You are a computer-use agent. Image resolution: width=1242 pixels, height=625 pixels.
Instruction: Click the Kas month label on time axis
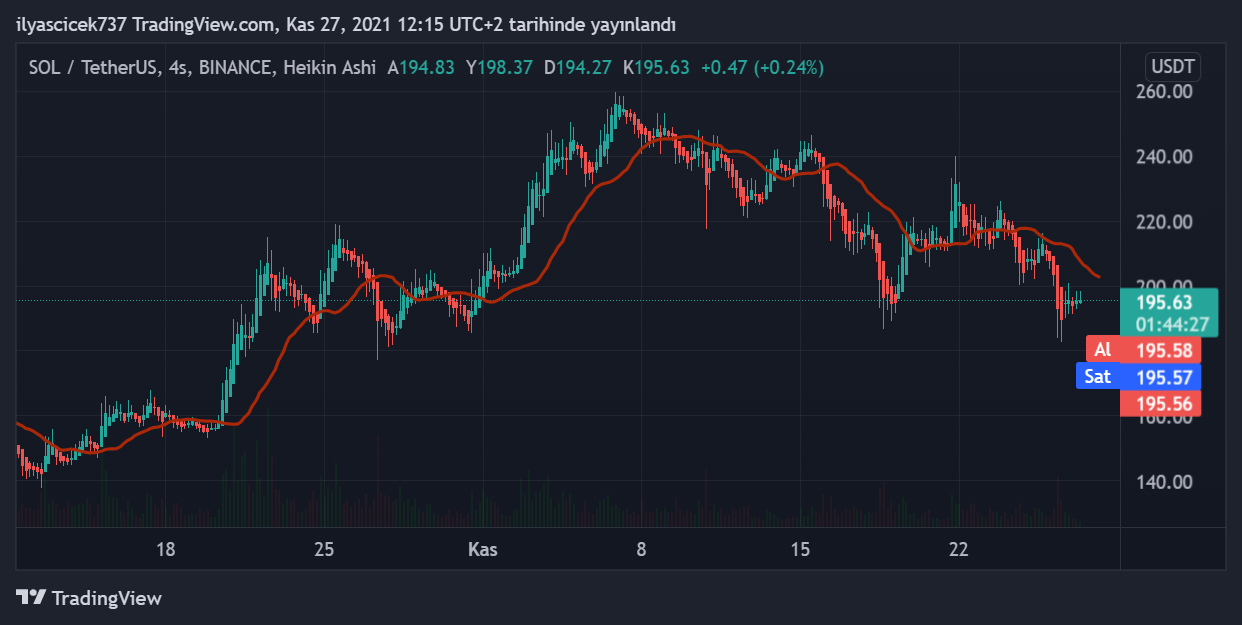click(x=483, y=549)
